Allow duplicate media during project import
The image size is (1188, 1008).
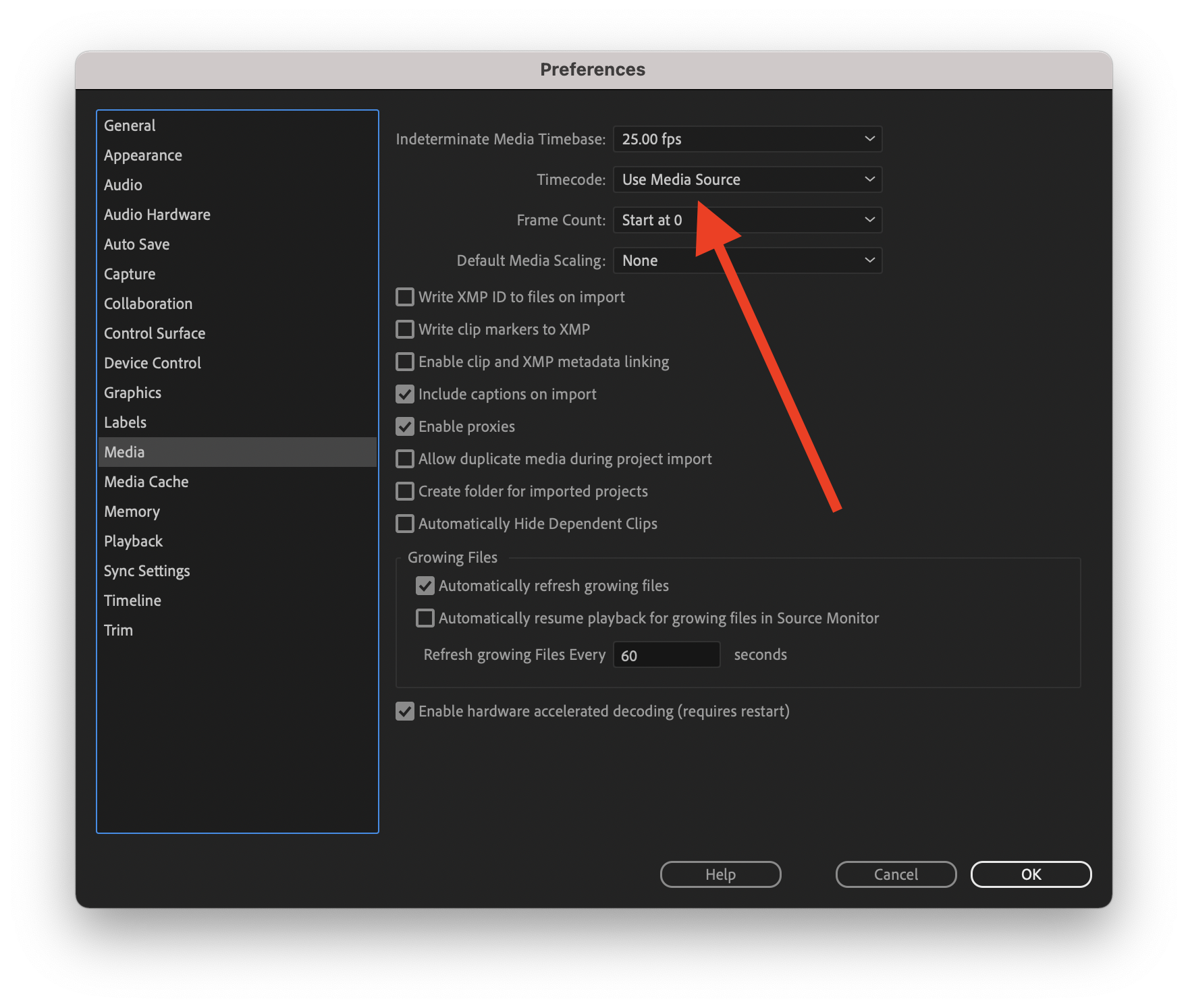coord(404,458)
